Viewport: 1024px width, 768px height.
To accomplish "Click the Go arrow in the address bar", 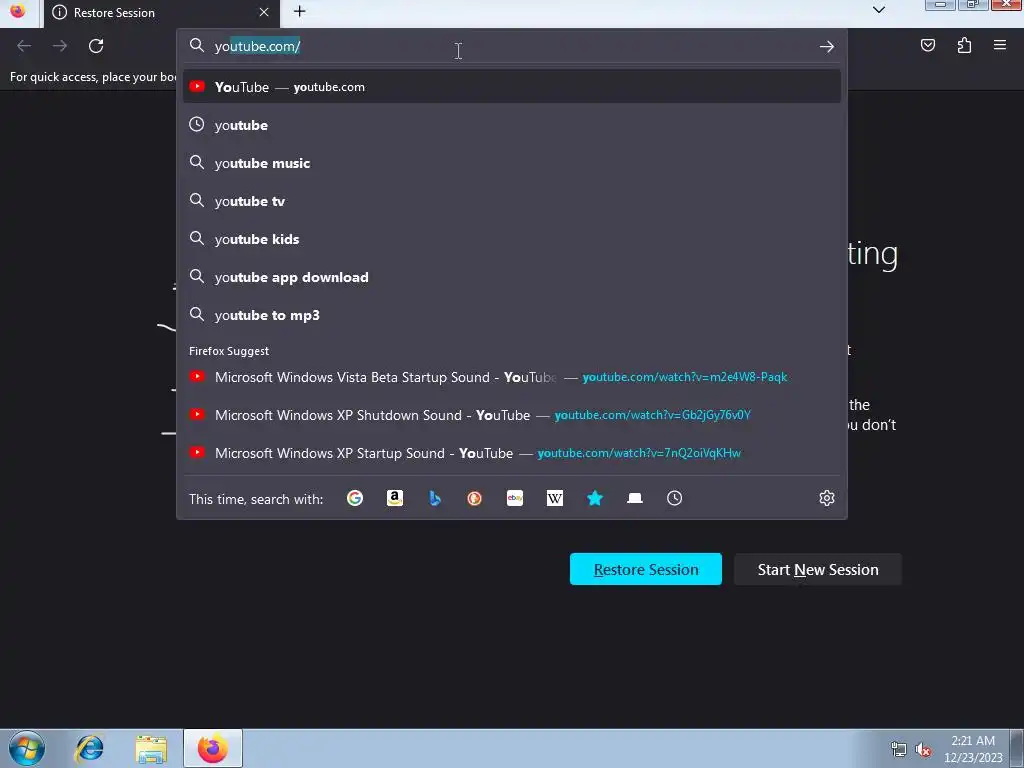I will [826, 46].
